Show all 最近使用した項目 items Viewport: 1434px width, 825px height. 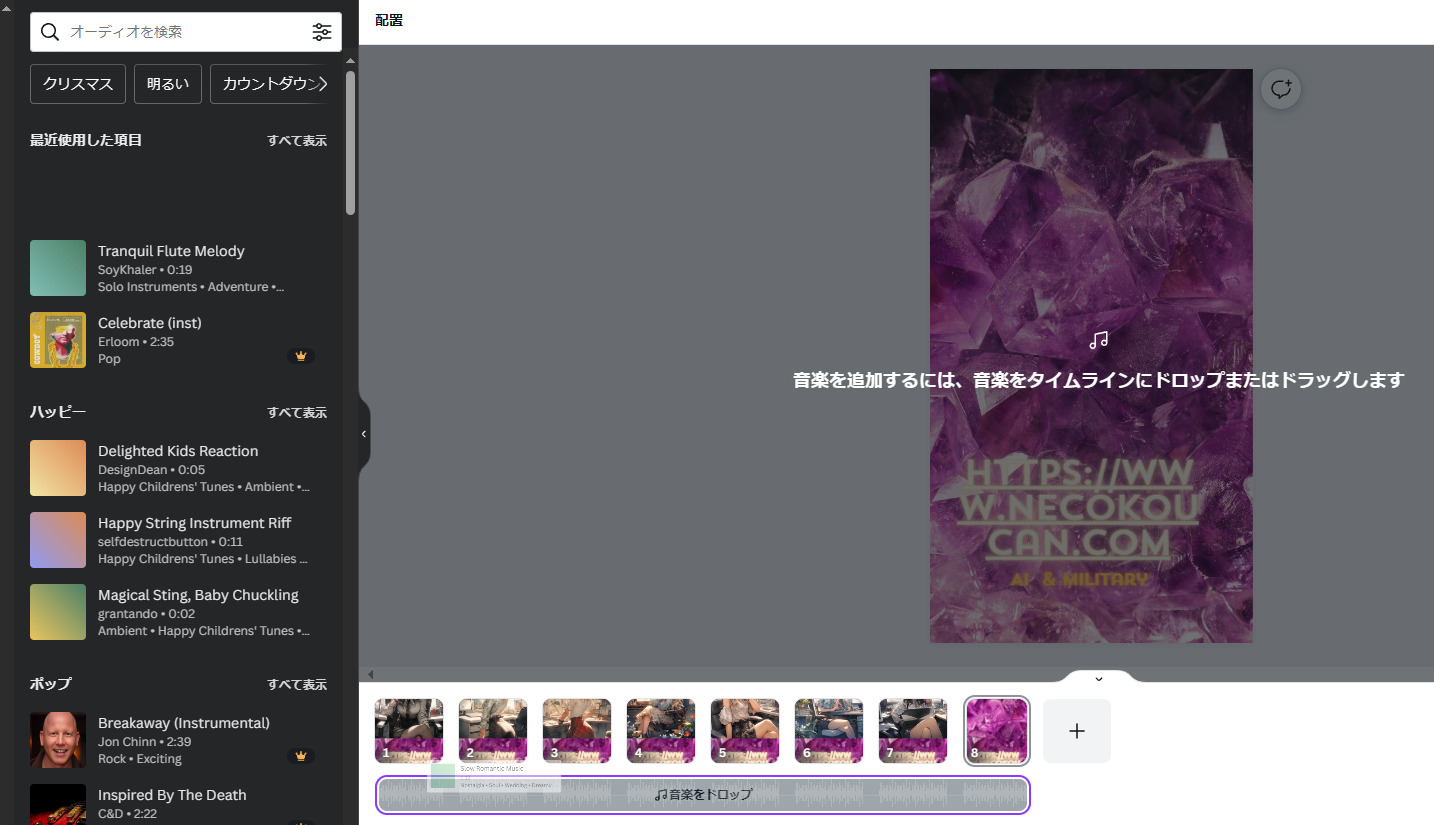(297, 140)
